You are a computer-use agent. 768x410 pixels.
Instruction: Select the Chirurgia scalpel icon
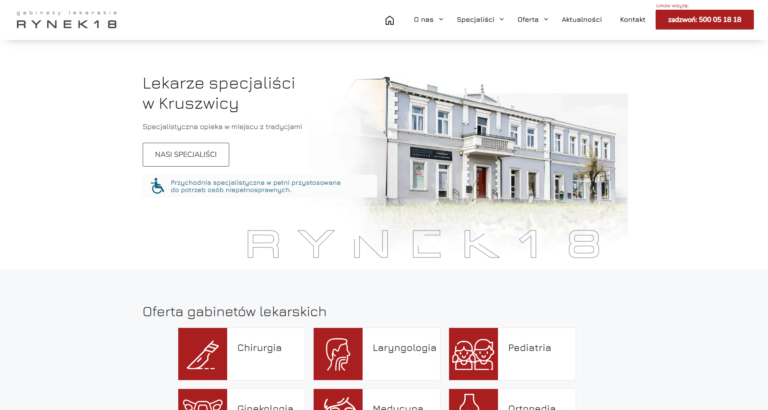[x=202, y=354]
